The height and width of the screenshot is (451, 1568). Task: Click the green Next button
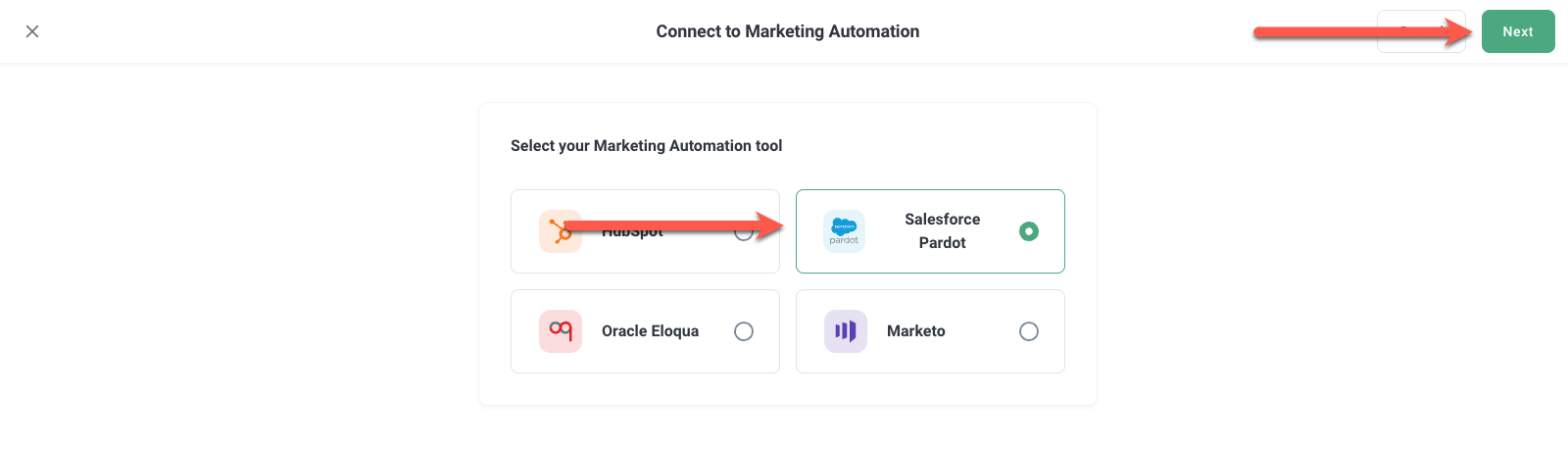(1517, 31)
